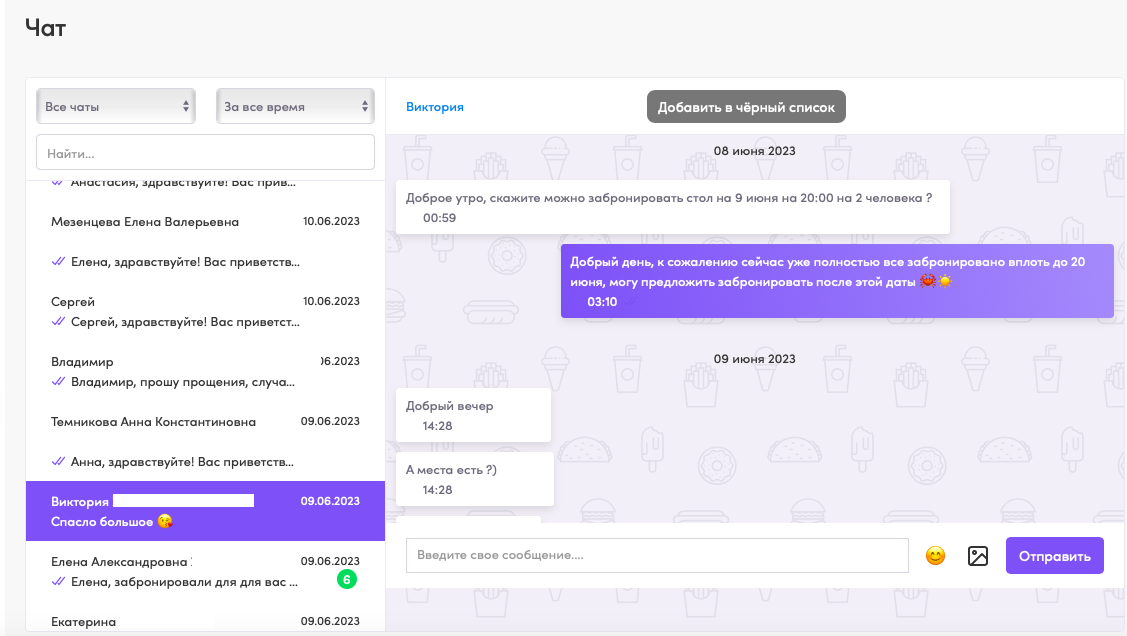Click the 'Введите свое сообщение' message input

click(x=656, y=555)
